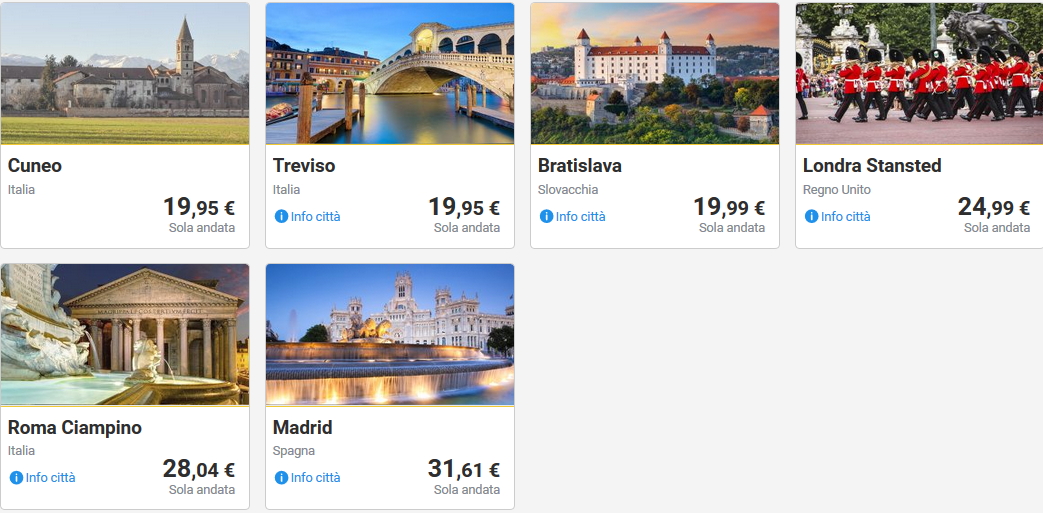1043x513 pixels.
Task: Choose the 31,61 € Madrid price
Action: [x=464, y=470]
